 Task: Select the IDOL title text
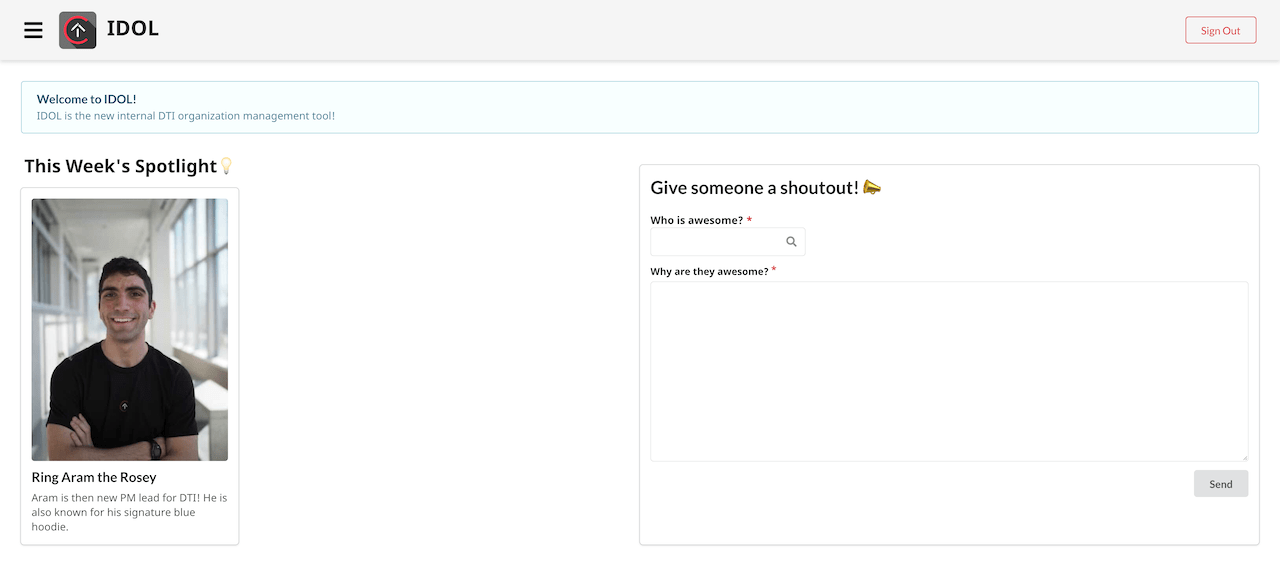tap(130, 29)
